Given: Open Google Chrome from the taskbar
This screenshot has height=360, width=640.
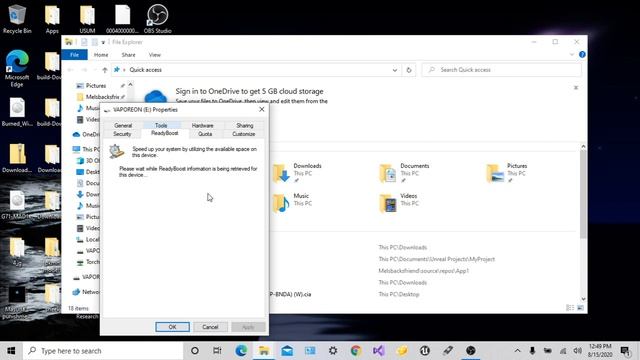Looking at the screenshot, I should coord(356,351).
